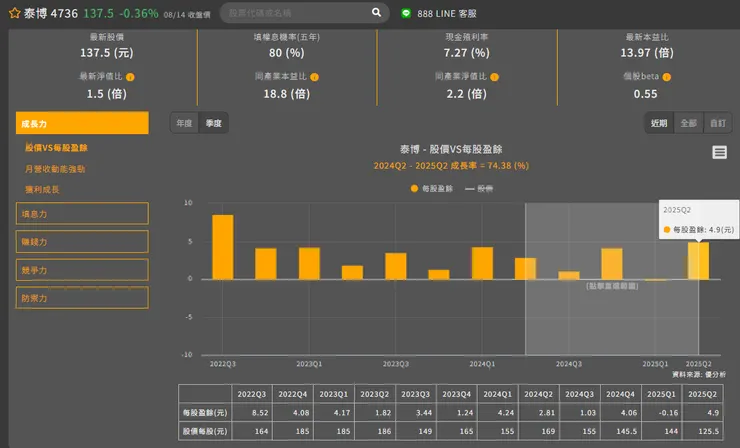Expand the 填息力 section
The image size is (740, 448).
[x=82, y=214]
